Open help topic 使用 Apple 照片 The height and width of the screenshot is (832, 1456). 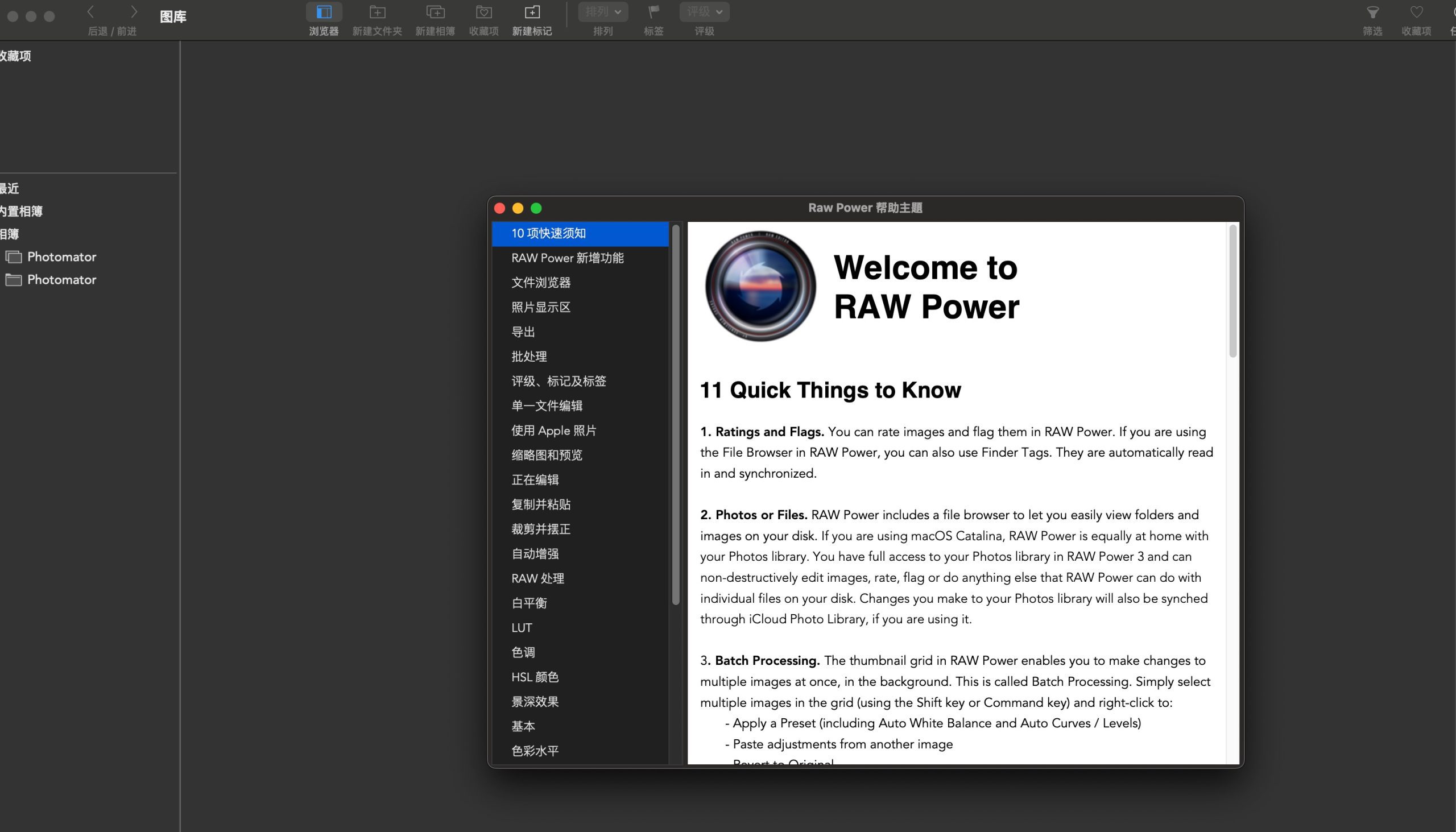(580, 431)
